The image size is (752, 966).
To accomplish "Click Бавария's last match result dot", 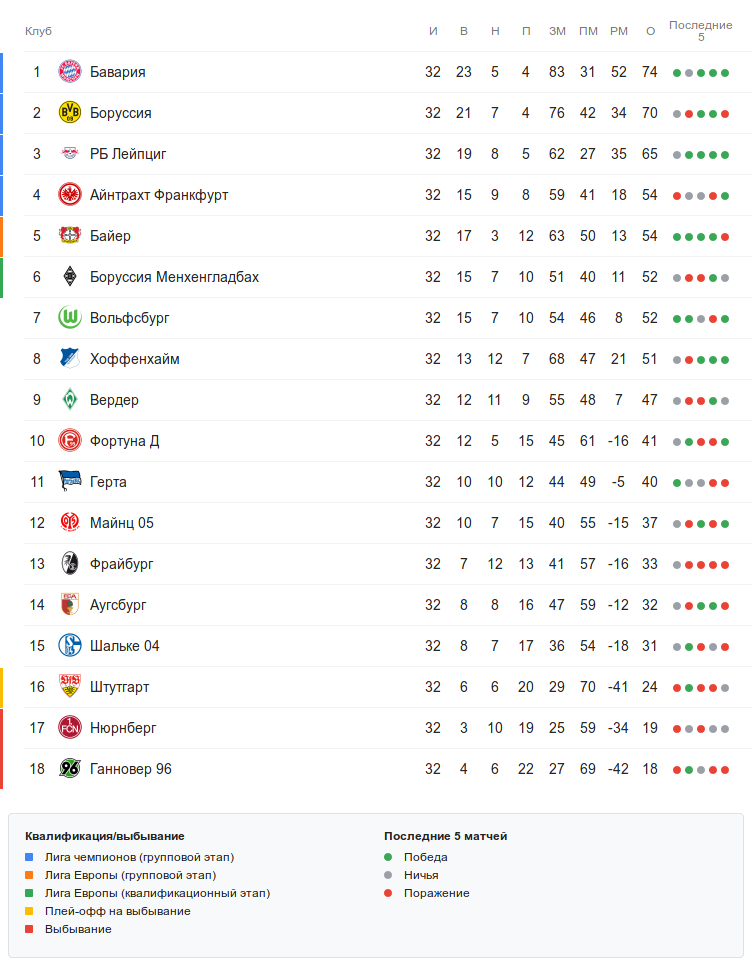I will click(x=725, y=73).
